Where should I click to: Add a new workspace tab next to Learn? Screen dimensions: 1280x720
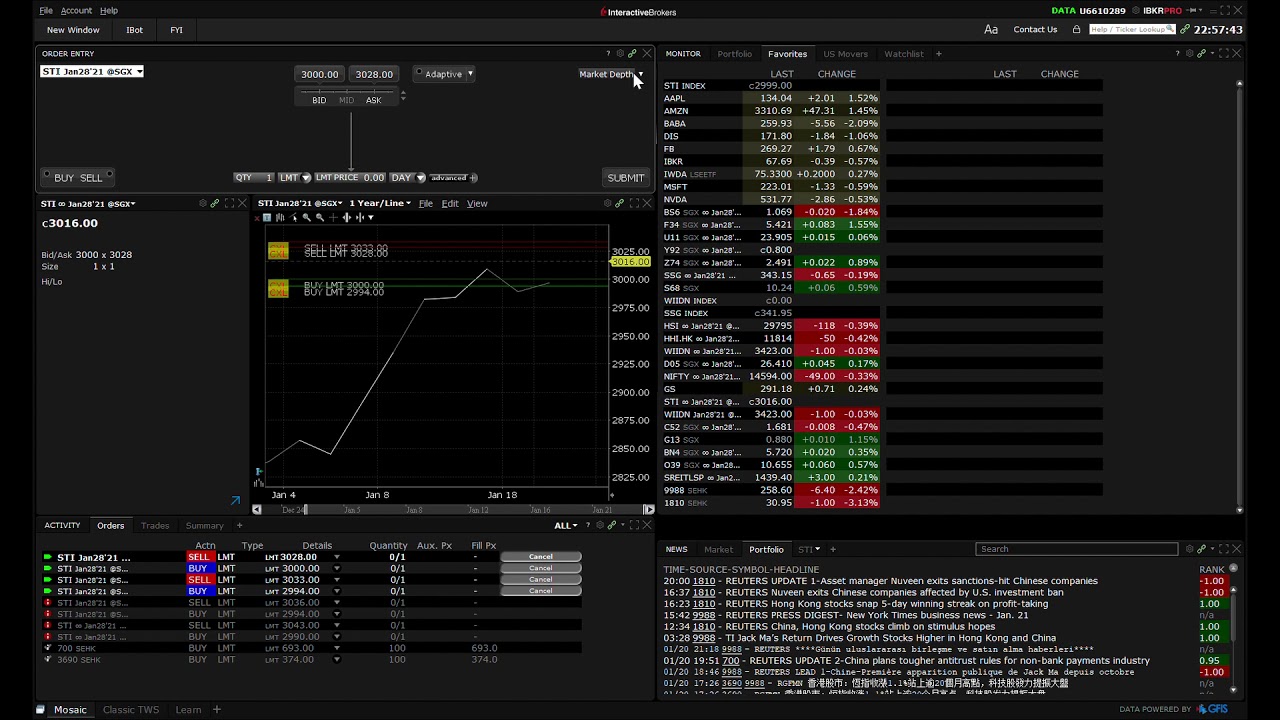(x=216, y=710)
